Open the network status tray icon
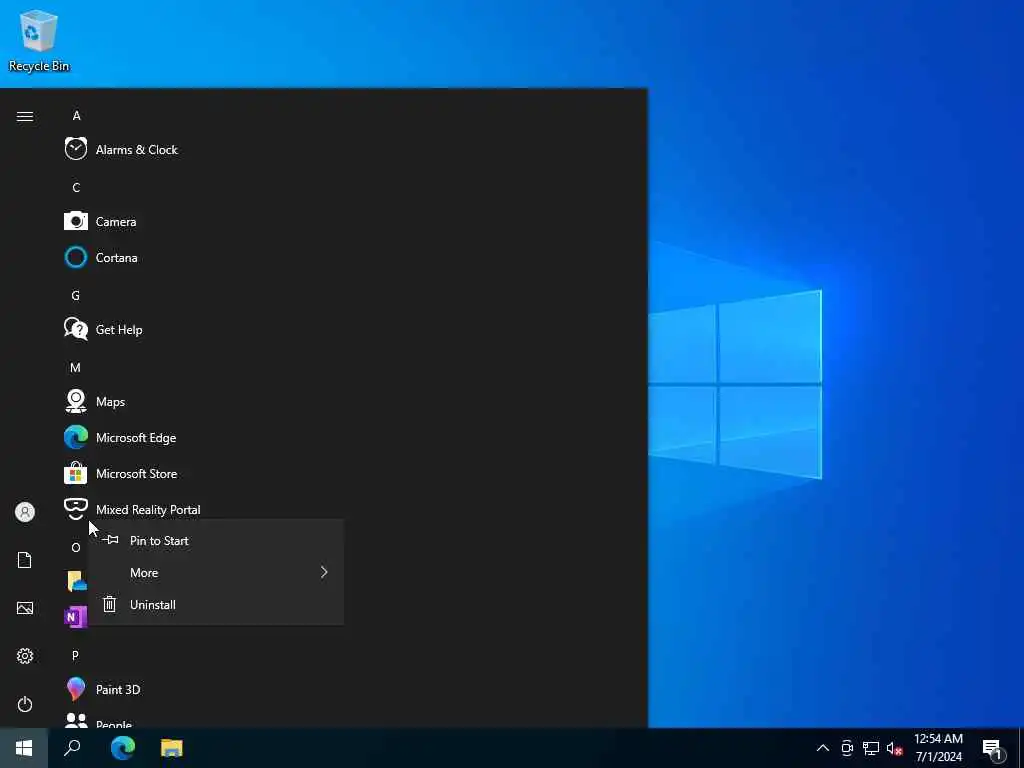This screenshot has height=768, width=1024. [871, 748]
